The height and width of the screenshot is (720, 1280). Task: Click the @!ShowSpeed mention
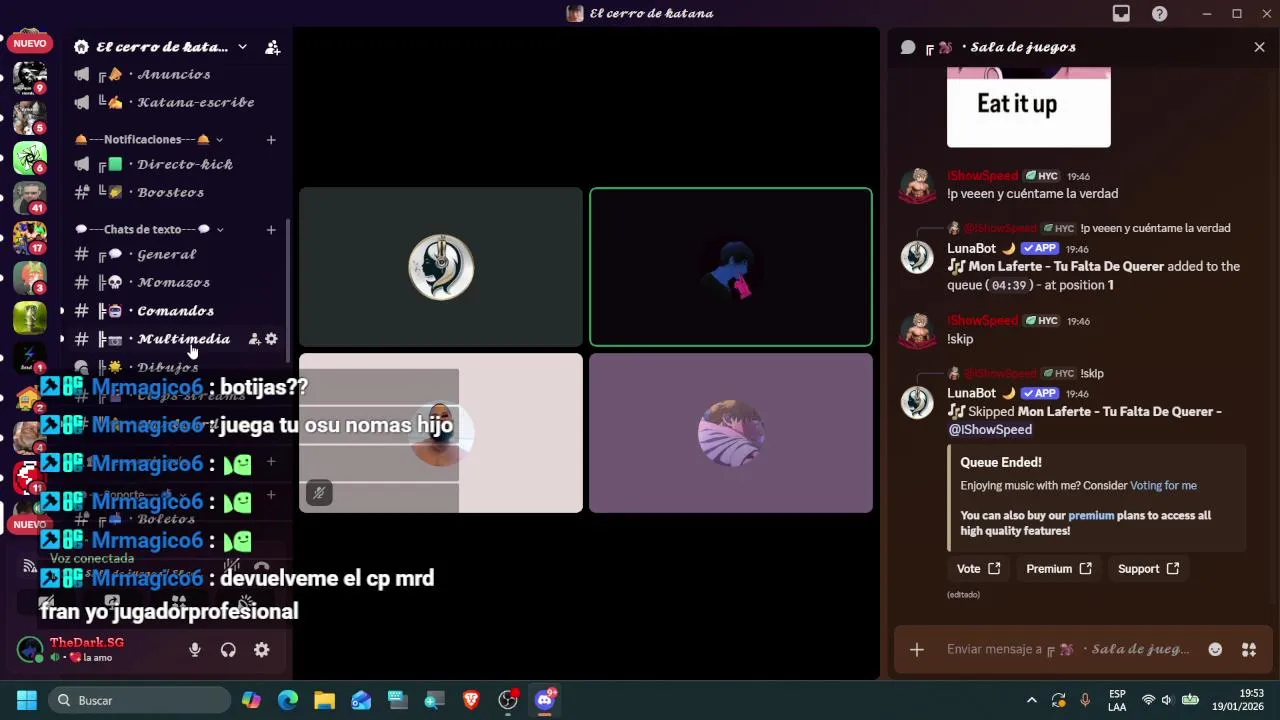990,430
